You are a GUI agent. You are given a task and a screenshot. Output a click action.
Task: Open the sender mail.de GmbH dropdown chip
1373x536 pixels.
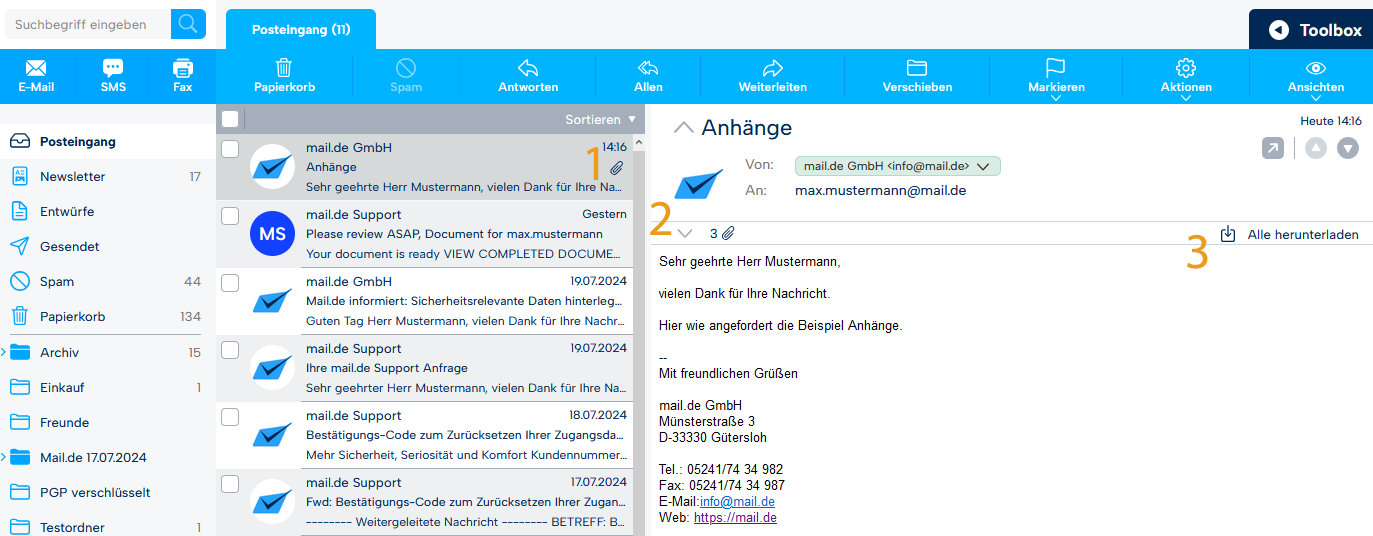[897, 166]
